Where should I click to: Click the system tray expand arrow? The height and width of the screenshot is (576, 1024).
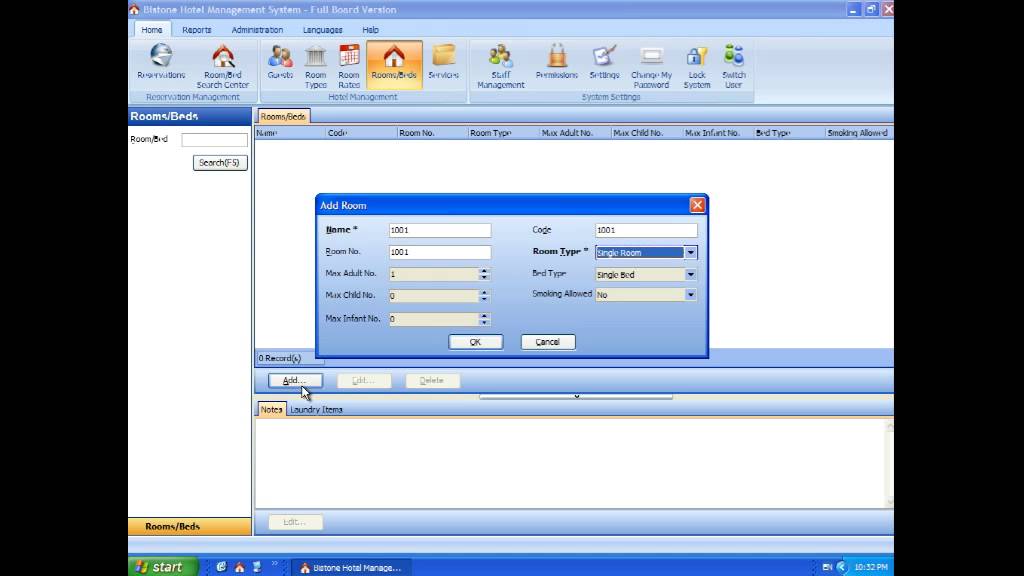point(841,567)
